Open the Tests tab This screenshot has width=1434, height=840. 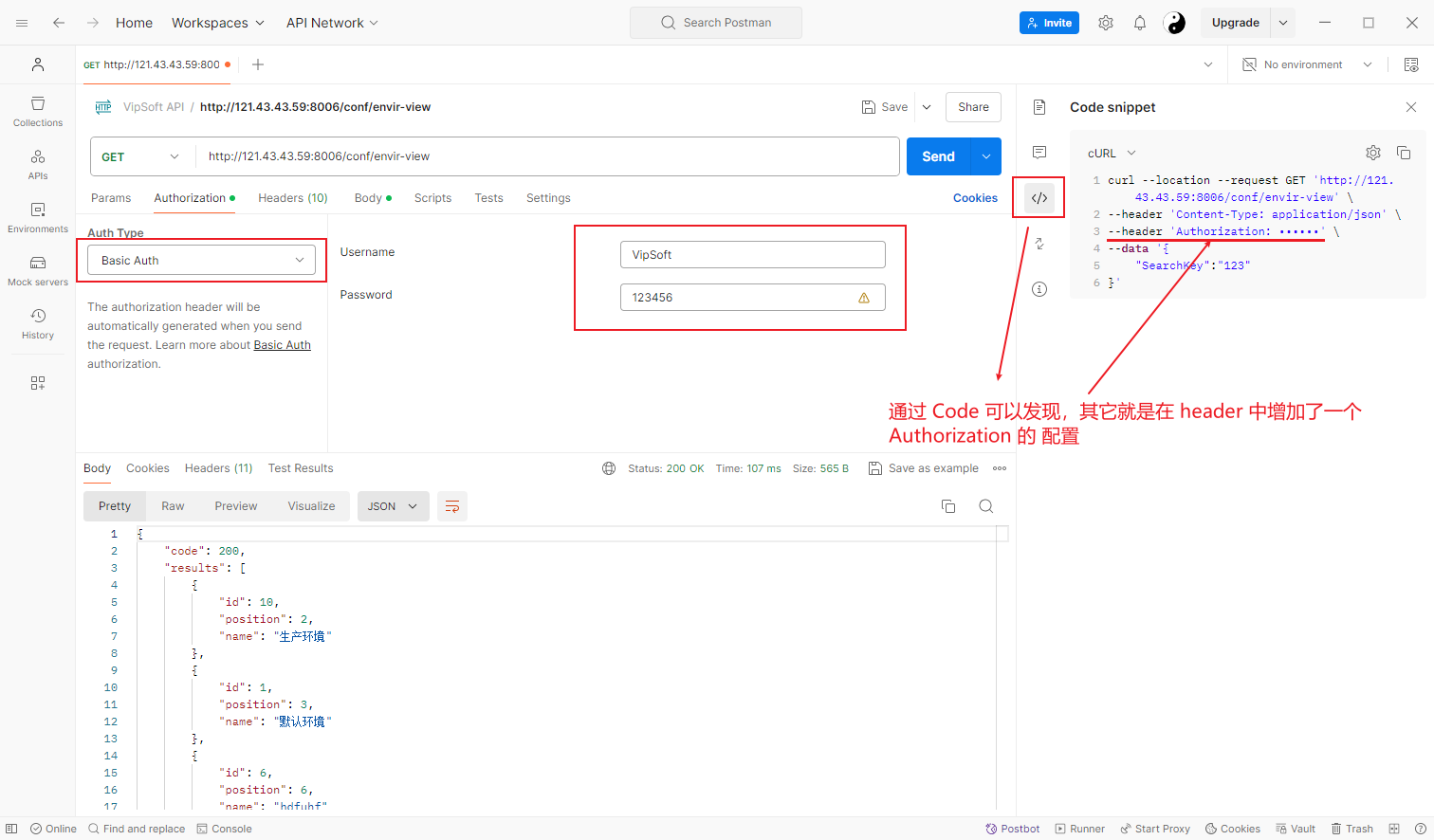pyautogui.click(x=488, y=198)
